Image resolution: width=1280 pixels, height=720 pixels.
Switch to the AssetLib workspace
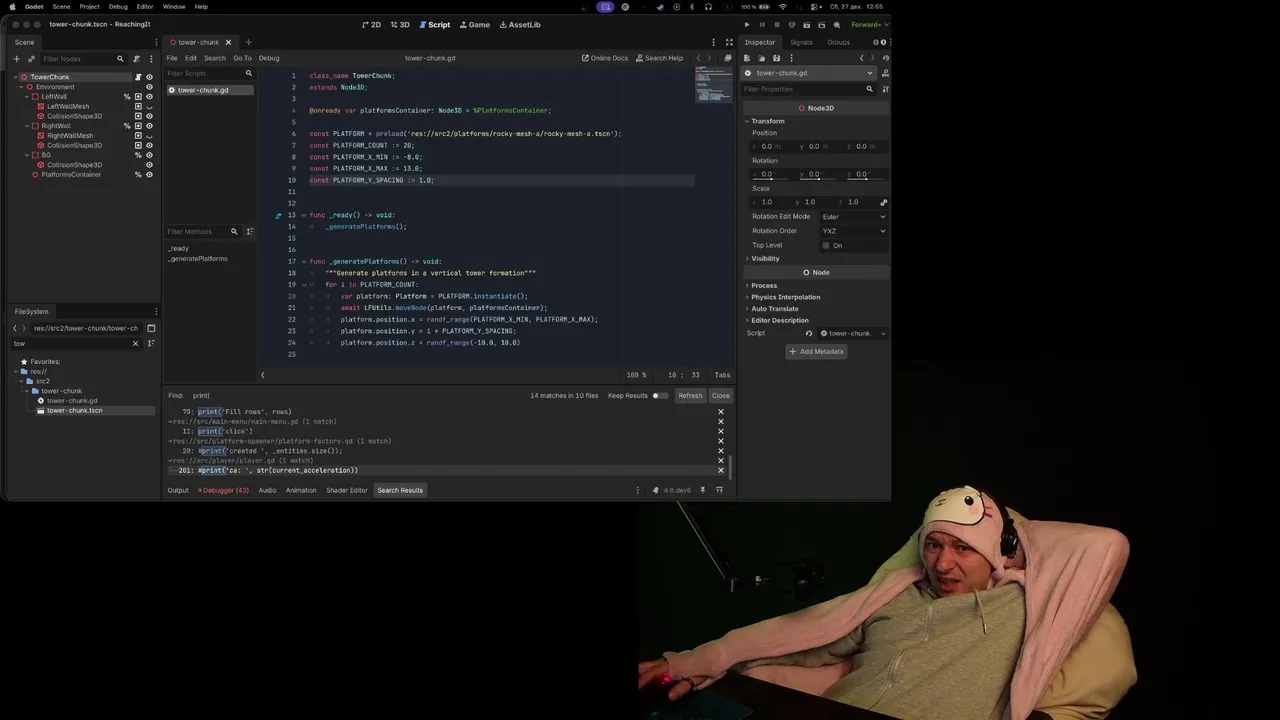coord(519,24)
